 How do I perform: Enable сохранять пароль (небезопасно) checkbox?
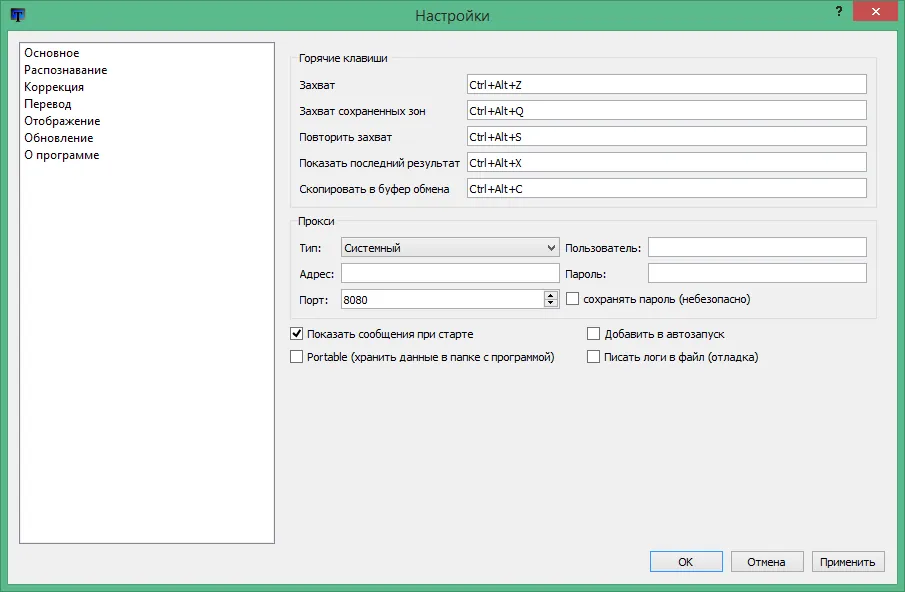click(x=573, y=299)
